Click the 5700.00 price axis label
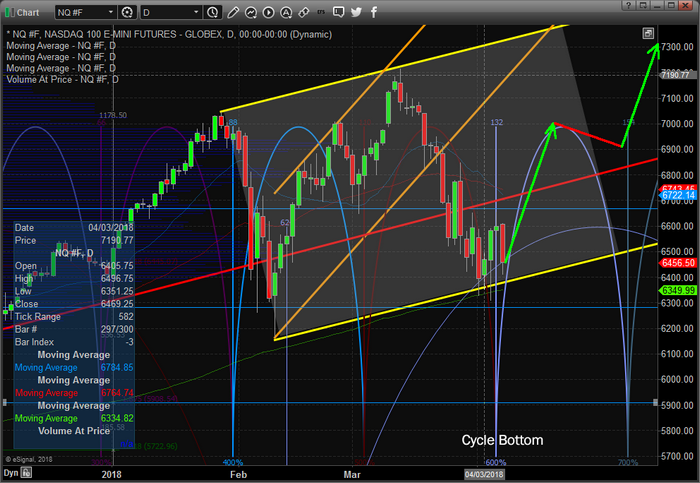This screenshot has width=700, height=483. (677, 456)
